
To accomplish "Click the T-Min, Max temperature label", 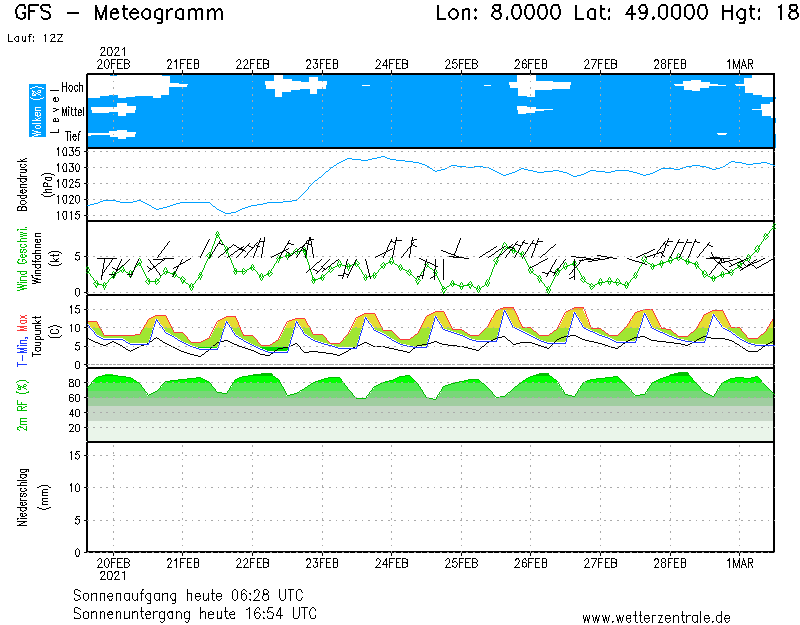I will (21, 331).
